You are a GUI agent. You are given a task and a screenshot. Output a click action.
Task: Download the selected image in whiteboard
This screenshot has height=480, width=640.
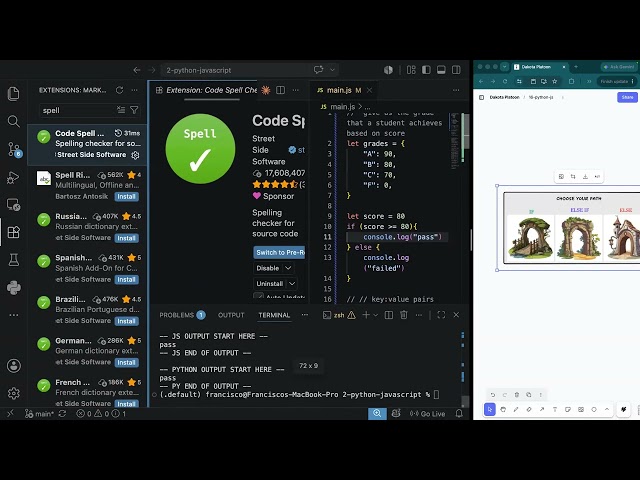(x=585, y=176)
